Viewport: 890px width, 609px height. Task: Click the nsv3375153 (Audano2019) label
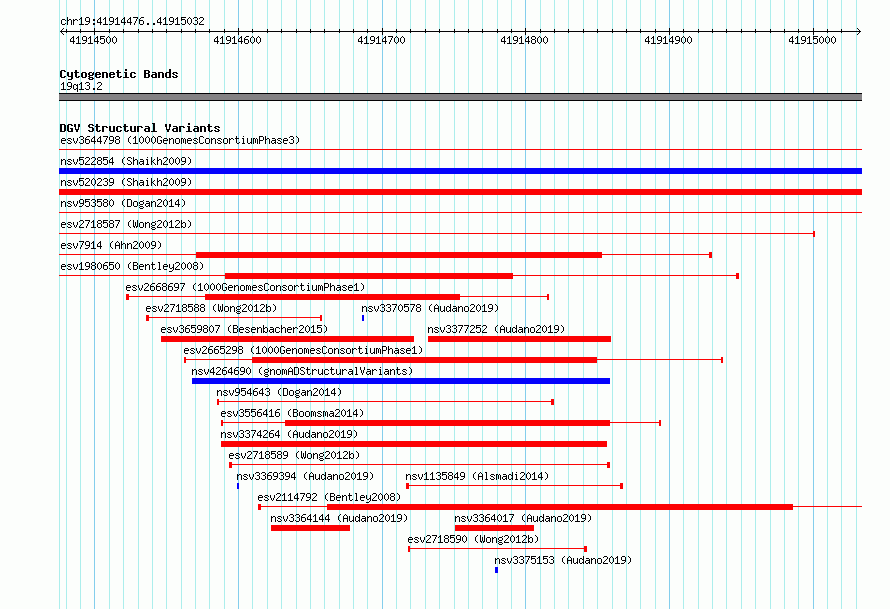pos(563,560)
